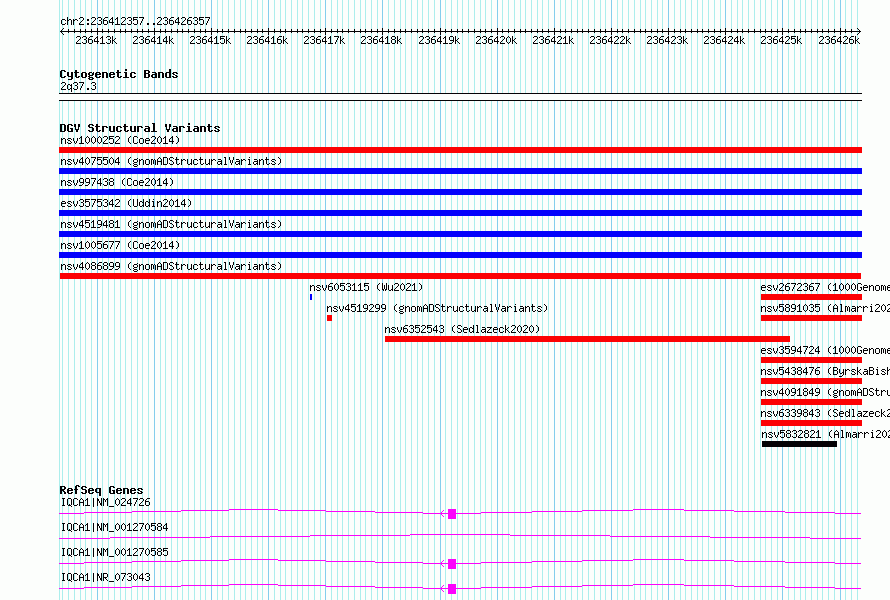This screenshot has width=890, height=600.
Task: Click the 236422k ruler position
Action: click(610, 40)
